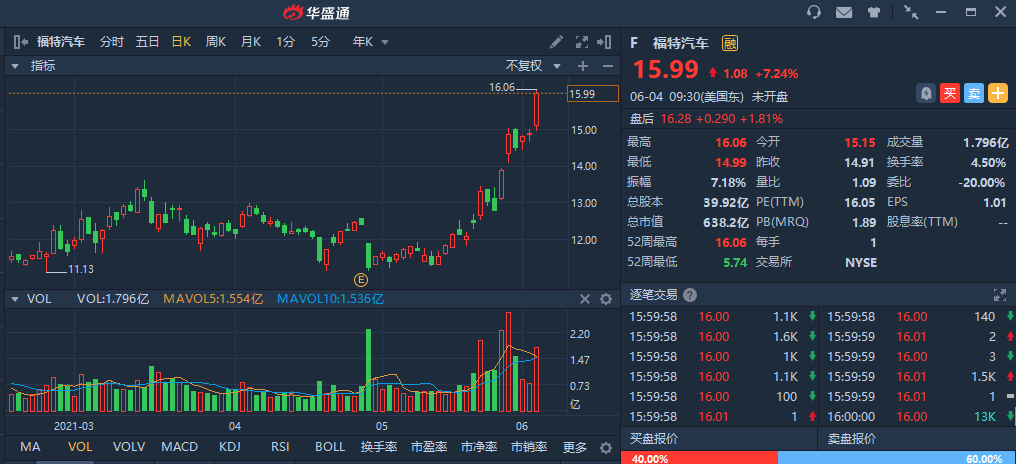Expand chart to fullscreen
The image size is (1016, 464).
(582, 42)
